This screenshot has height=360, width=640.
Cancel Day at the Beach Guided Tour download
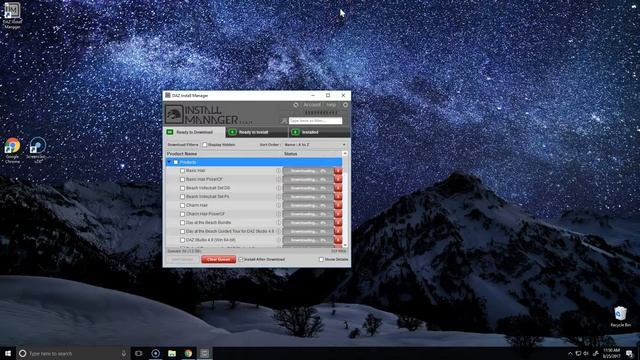coord(338,231)
